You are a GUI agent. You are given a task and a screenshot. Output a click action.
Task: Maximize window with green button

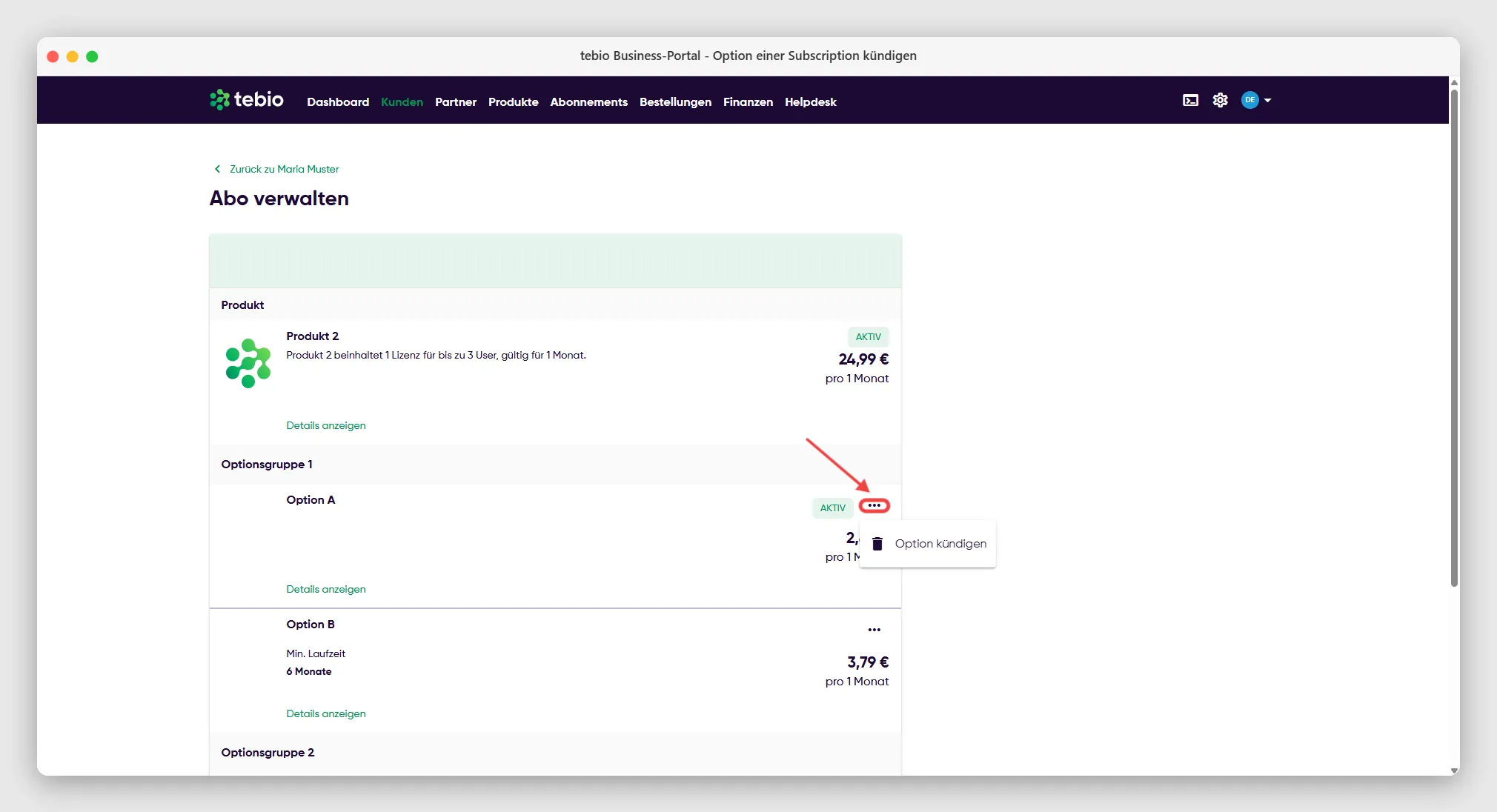click(x=92, y=56)
